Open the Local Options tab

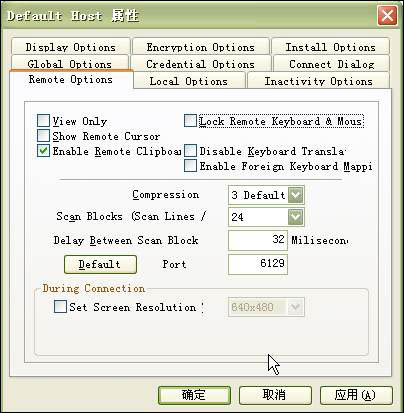(189, 81)
